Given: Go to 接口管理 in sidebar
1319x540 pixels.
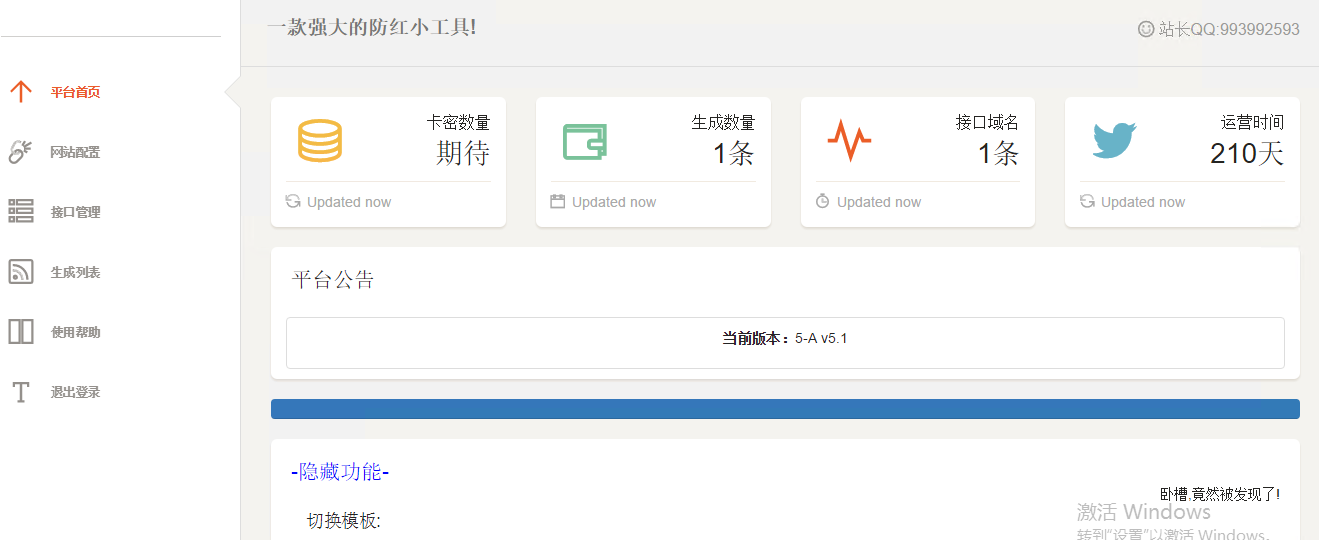Looking at the screenshot, I should 76,212.
